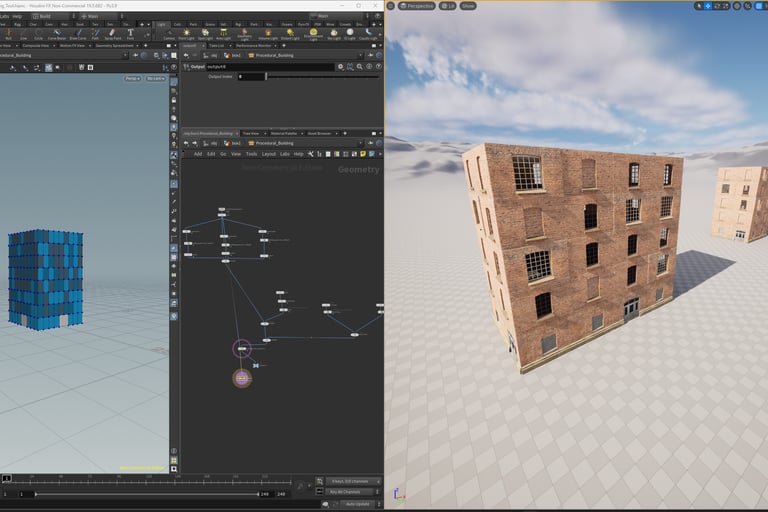This screenshot has height=512, width=768.
Task: Add a new tab to network editor pane
Action: point(345,133)
